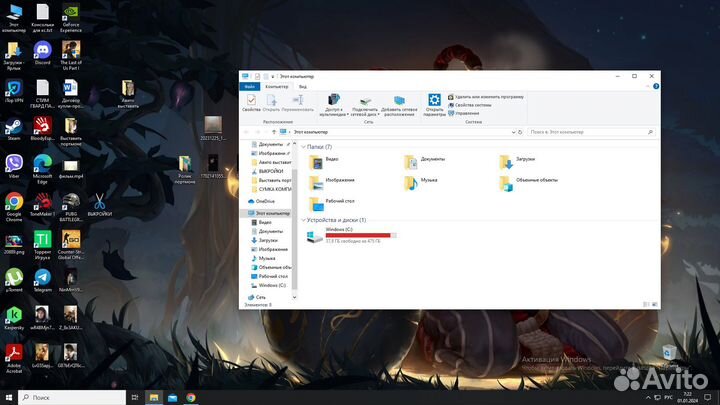
Task: Click the up-arrow navigation button
Action: click(x=274, y=132)
